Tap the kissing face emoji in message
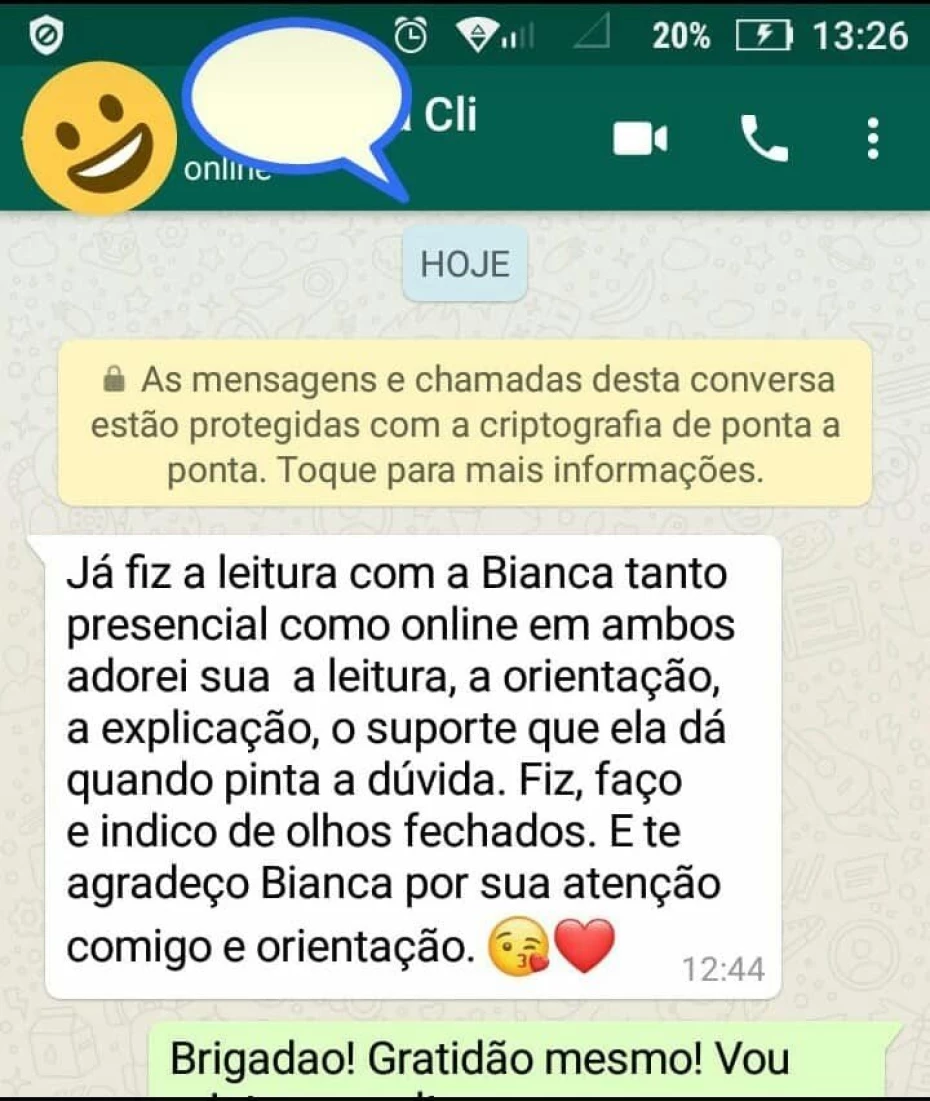This screenshot has width=930, height=1101. pos(519,946)
